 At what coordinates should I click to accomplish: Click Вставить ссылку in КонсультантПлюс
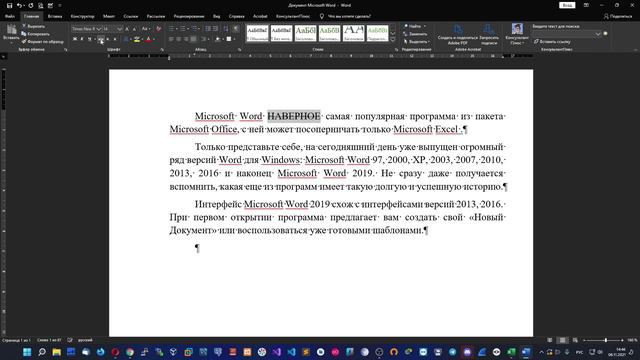click(552, 42)
